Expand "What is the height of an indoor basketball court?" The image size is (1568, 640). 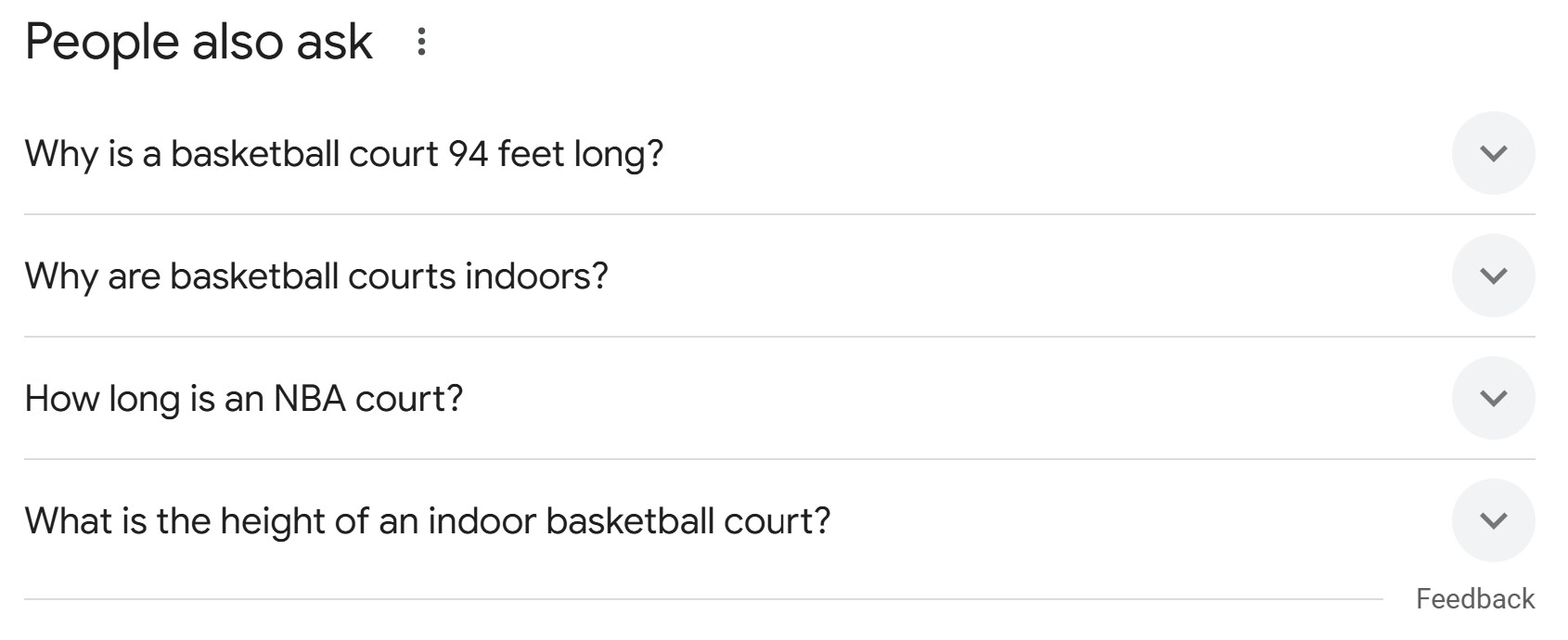[x=427, y=521]
